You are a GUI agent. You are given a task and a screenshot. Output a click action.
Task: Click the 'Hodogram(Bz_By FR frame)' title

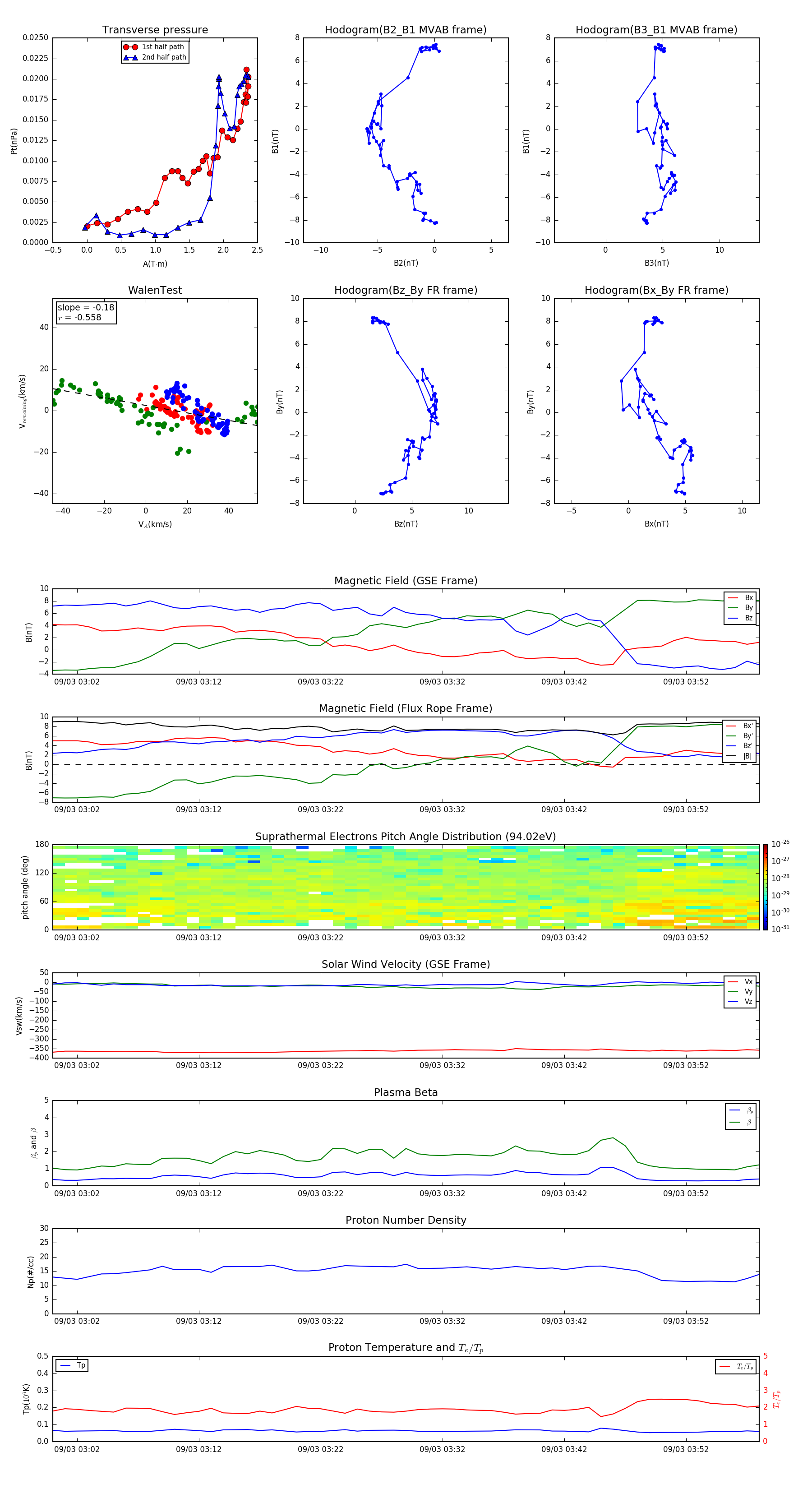tap(406, 290)
